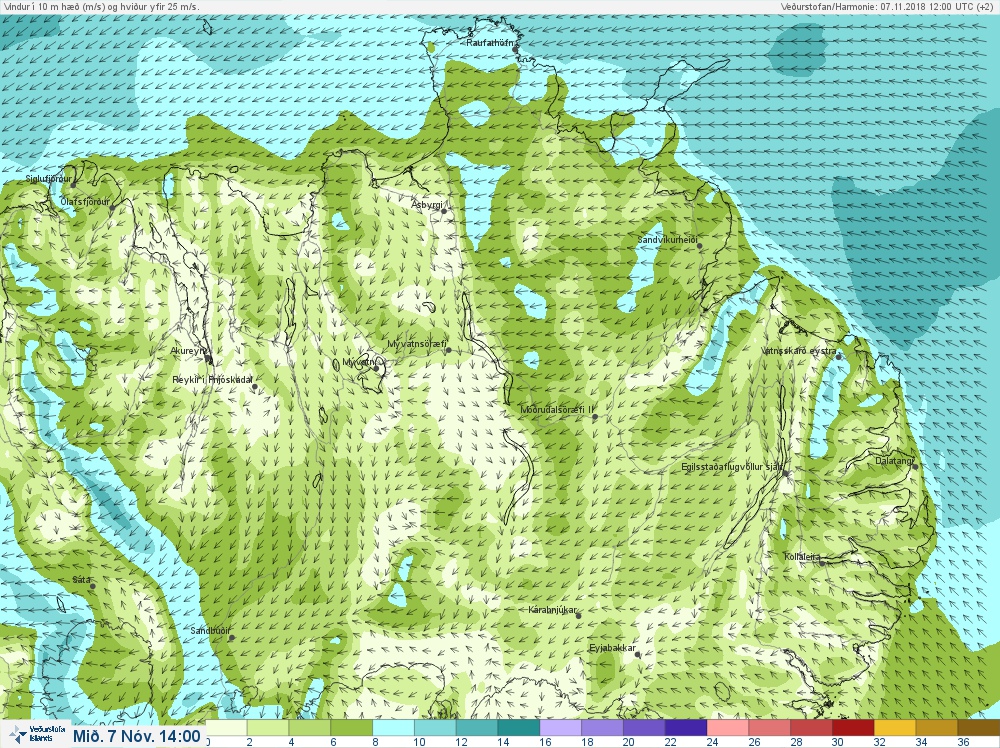
Task: Click Reykir í Fnjóskadal station label
Action: pos(212,379)
